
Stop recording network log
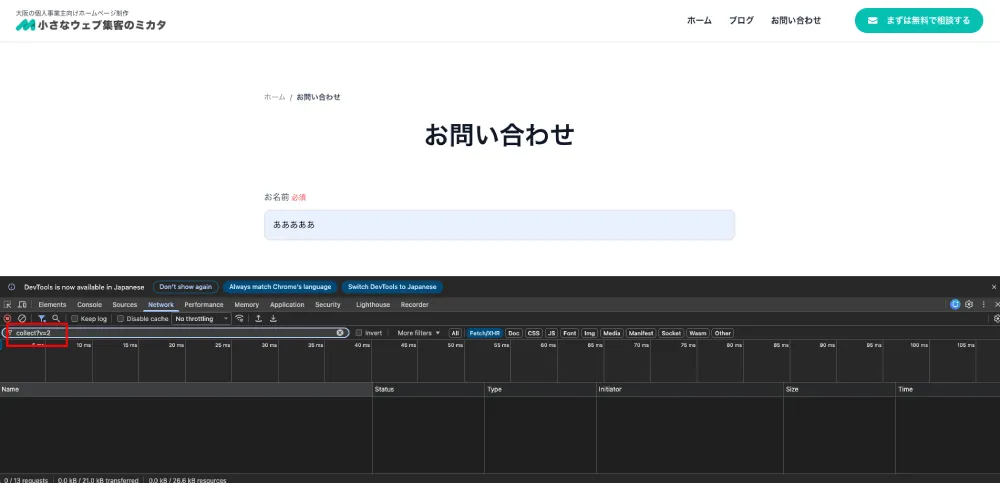(8, 318)
